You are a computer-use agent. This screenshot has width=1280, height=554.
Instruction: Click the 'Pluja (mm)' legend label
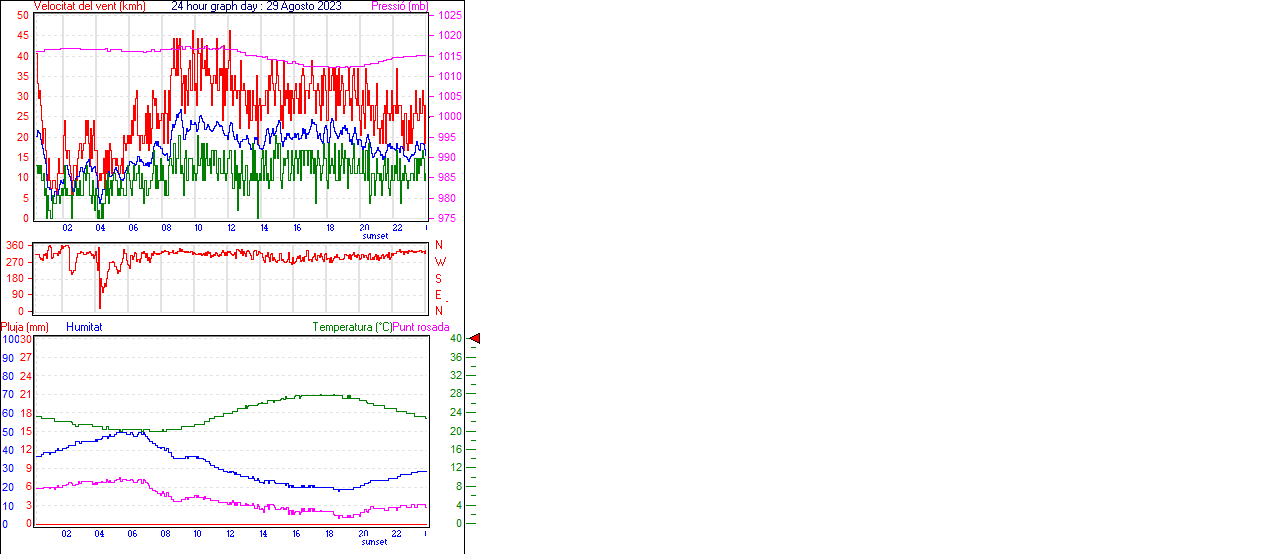[25, 327]
